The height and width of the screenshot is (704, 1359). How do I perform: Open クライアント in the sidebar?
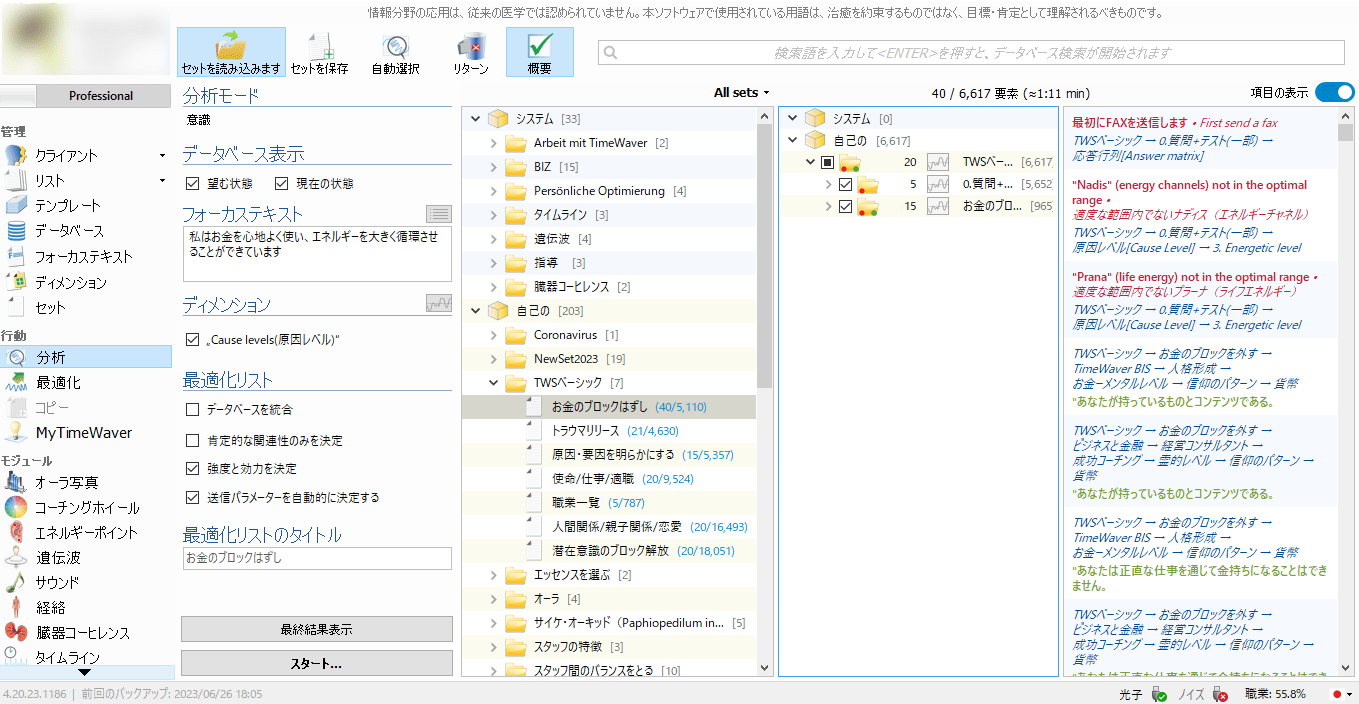[66, 155]
